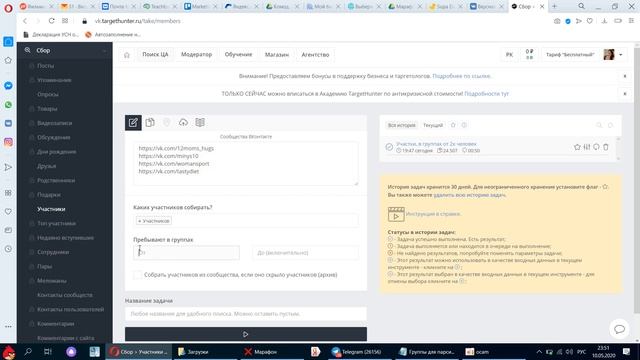Open Товары in sidebar
The image size is (640, 360).
point(47,109)
